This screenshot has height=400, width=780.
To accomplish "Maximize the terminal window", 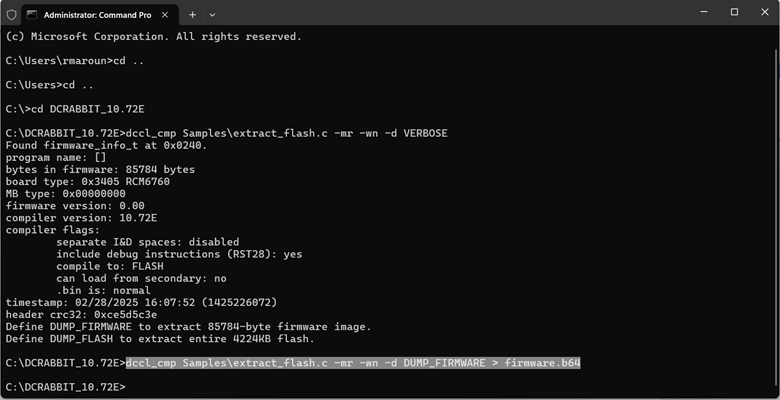I will [x=734, y=12].
